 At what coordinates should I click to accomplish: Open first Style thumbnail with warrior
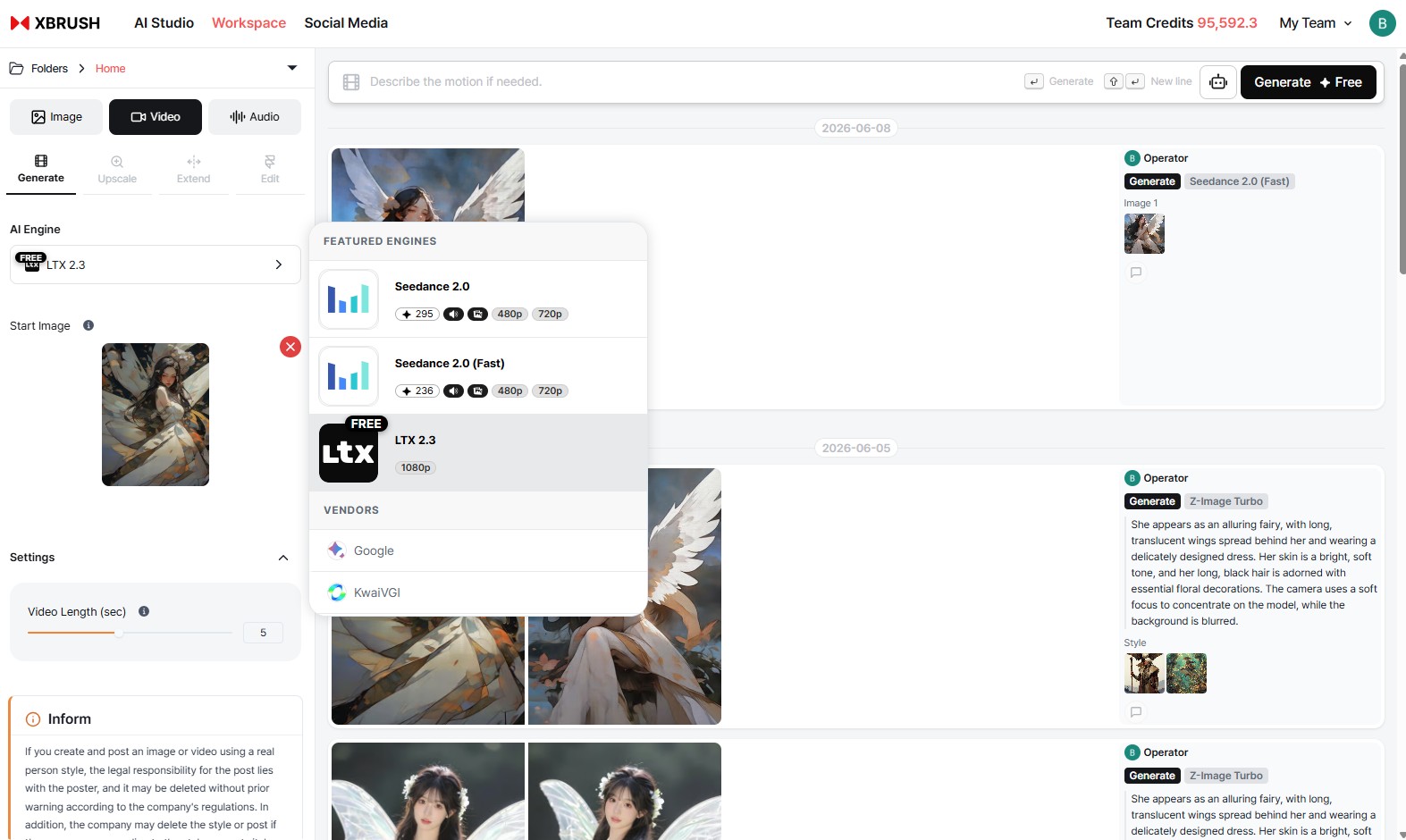(x=1144, y=674)
